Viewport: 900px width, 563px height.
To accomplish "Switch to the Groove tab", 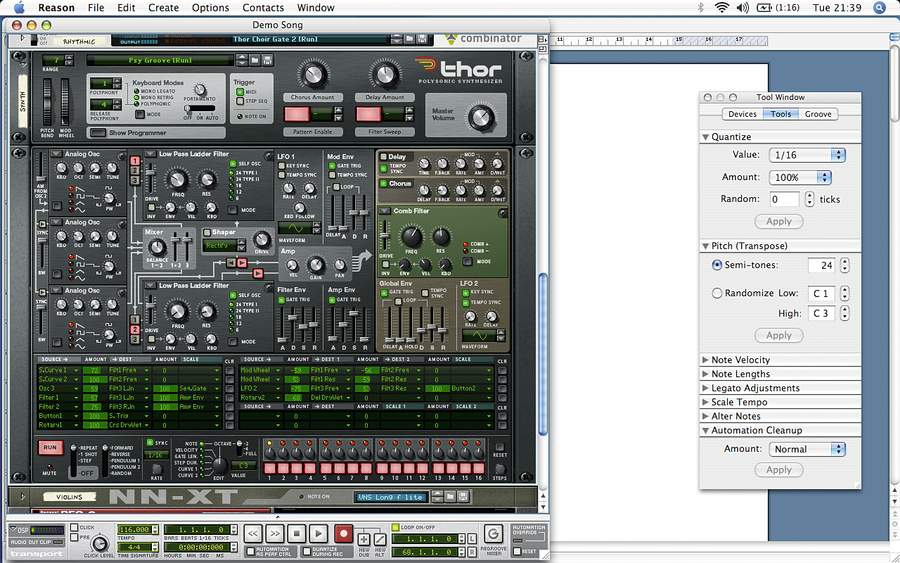I will [x=818, y=114].
